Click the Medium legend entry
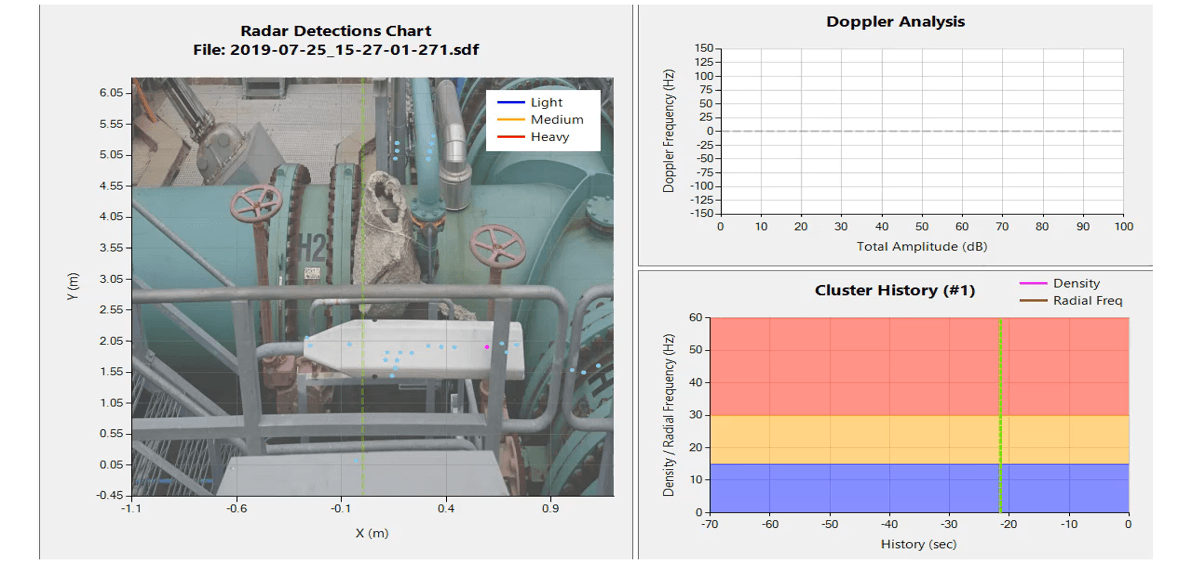The image size is (1192, 564). tap(540, 119)
